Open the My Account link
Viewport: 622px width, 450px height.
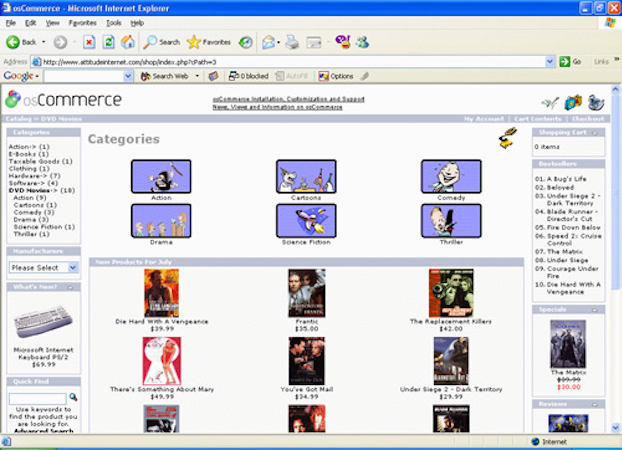[484, 119]
